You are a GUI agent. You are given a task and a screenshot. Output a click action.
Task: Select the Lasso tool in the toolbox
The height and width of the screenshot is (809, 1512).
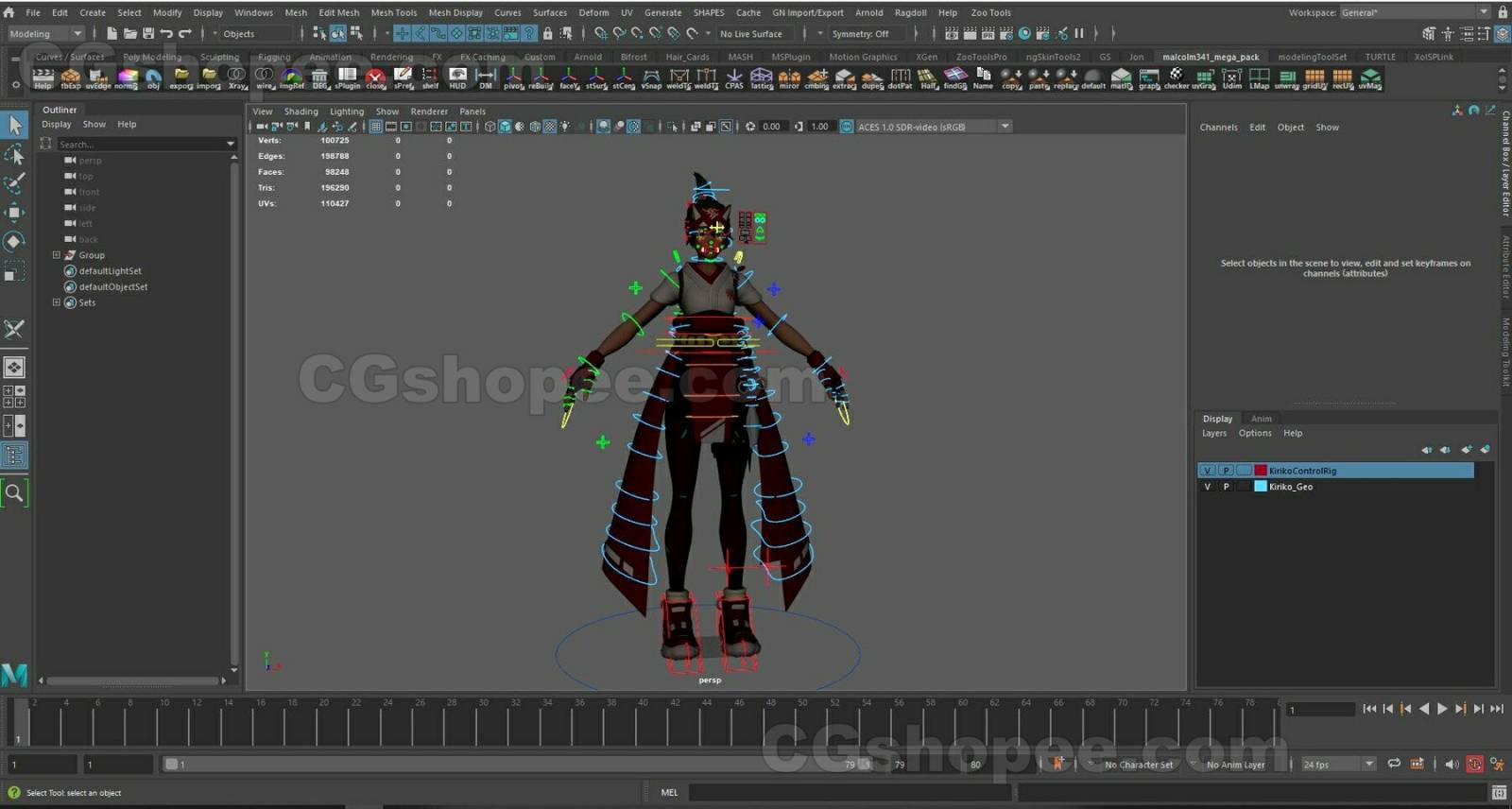pyautogui.click(x=14, y=154)
